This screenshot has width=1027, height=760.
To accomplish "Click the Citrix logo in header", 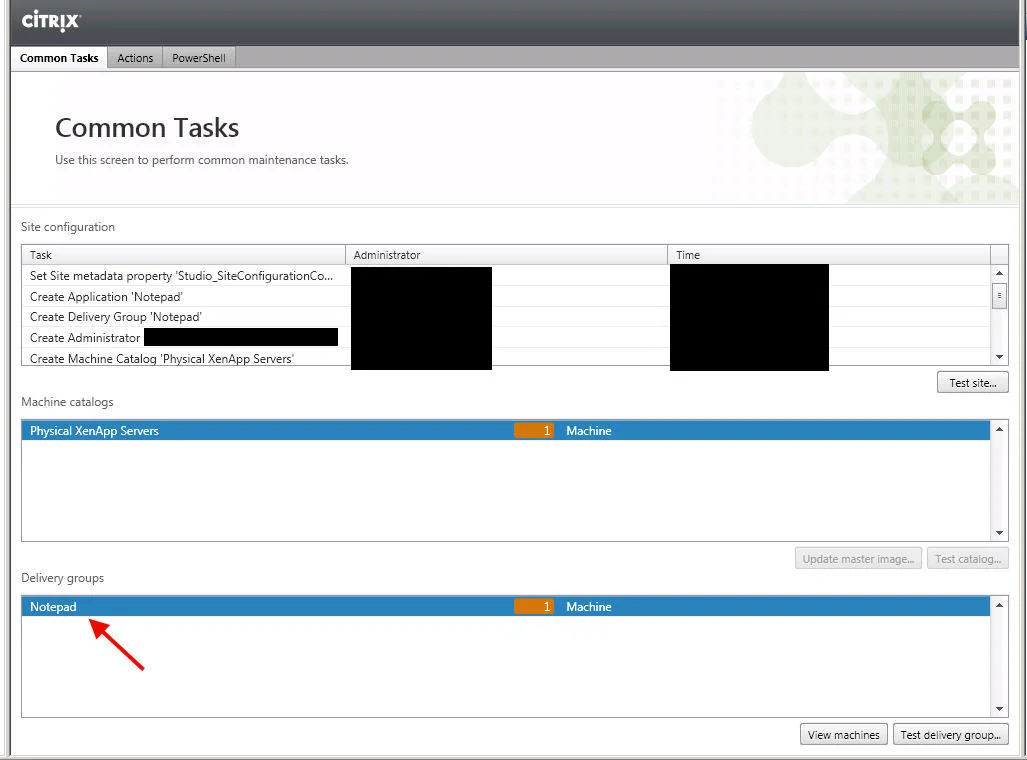I will coord(50,21).
